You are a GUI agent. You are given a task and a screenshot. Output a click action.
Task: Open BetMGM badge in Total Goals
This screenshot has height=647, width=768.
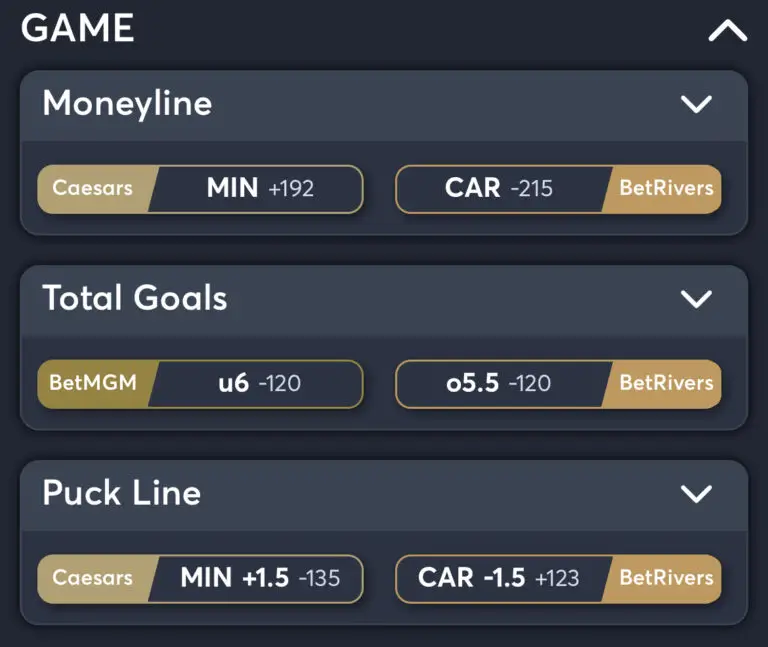91,383
